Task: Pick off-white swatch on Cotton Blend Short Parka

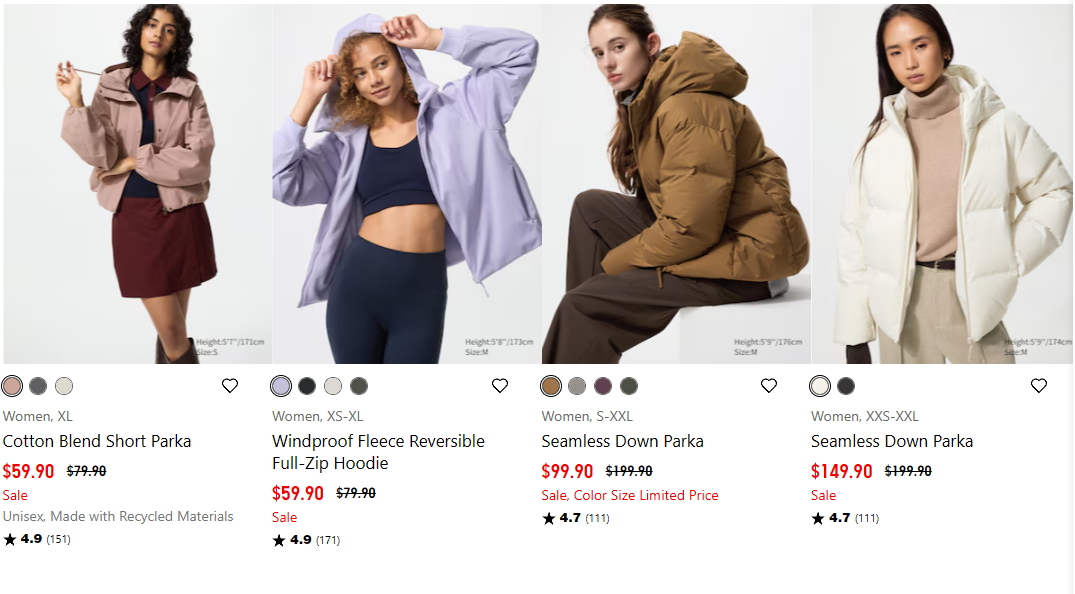Action: (64, 386)
